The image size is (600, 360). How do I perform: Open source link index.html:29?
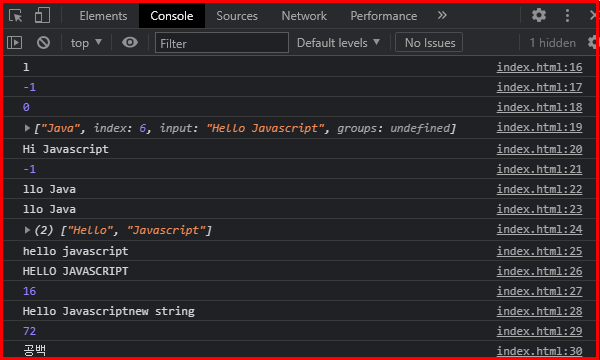point(539,331)
